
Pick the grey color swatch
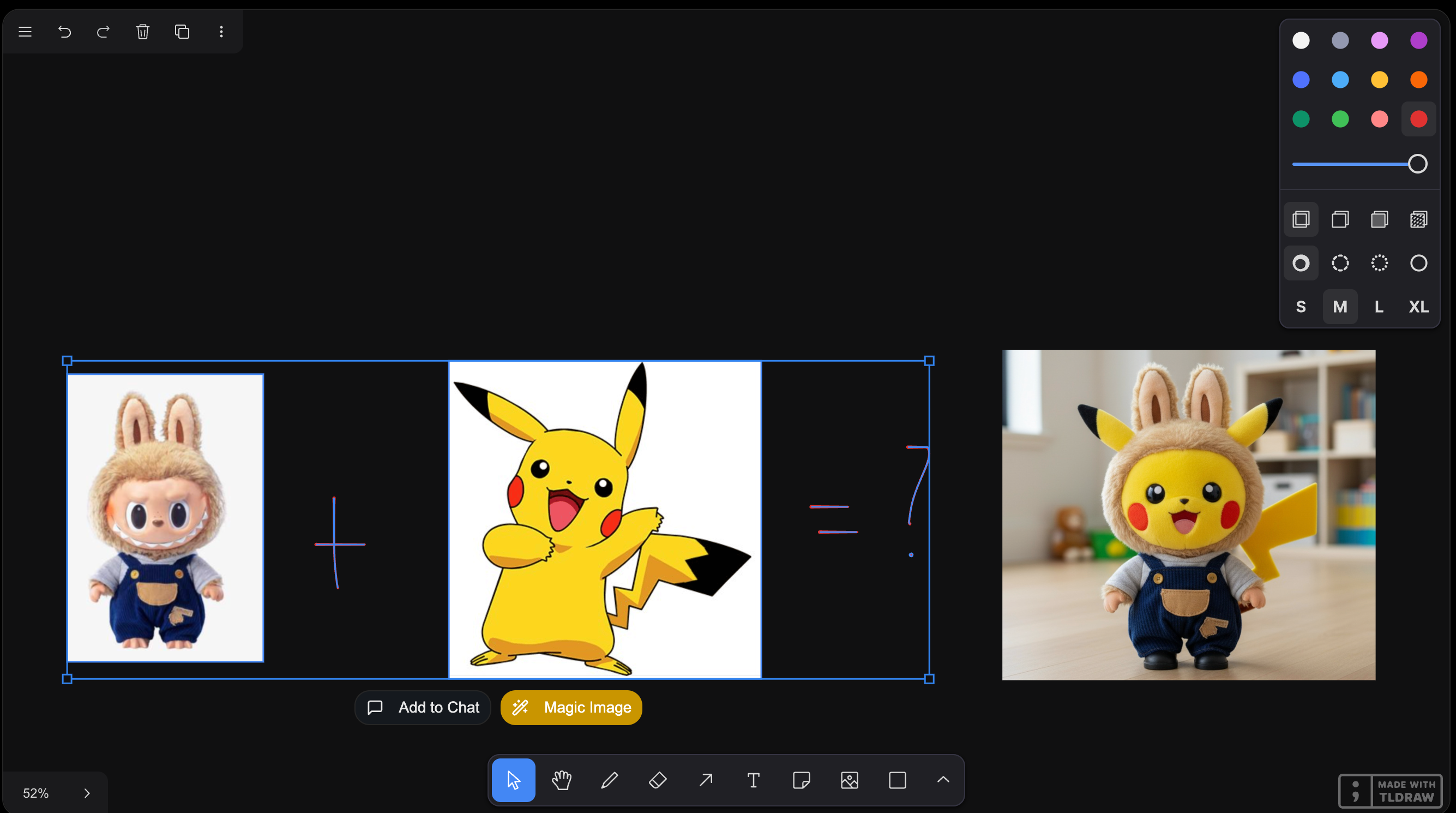(1340, 41)
